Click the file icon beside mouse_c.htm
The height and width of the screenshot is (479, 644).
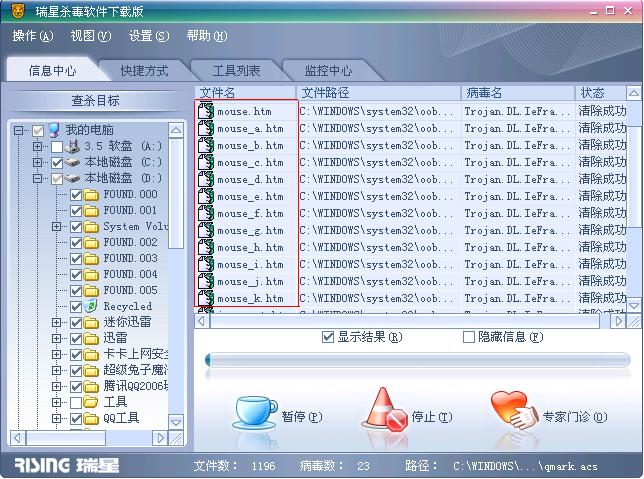tap(206, 163)
